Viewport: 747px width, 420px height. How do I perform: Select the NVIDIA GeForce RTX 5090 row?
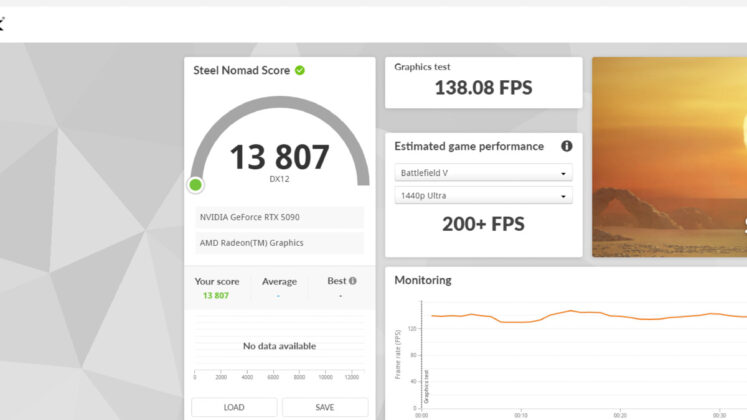click(x=279, y=217)
